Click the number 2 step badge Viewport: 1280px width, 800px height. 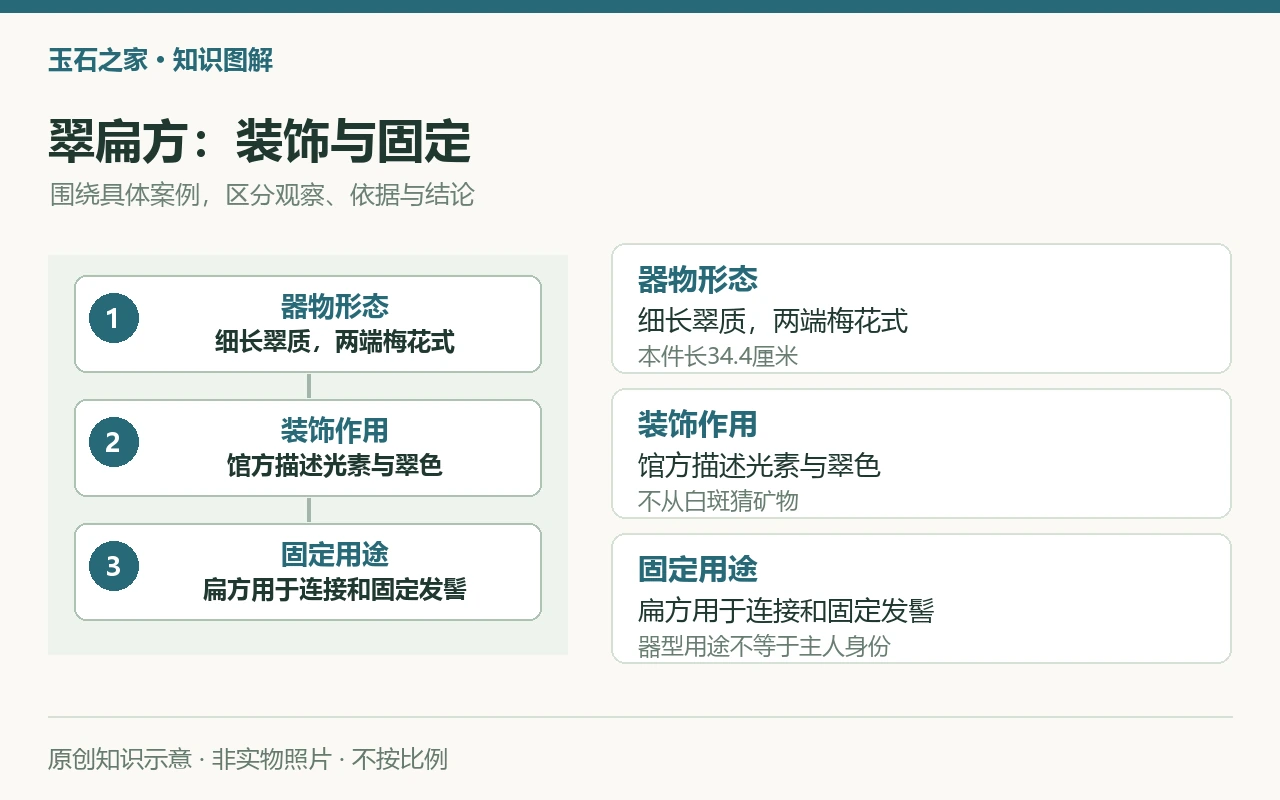pos(113,443)
